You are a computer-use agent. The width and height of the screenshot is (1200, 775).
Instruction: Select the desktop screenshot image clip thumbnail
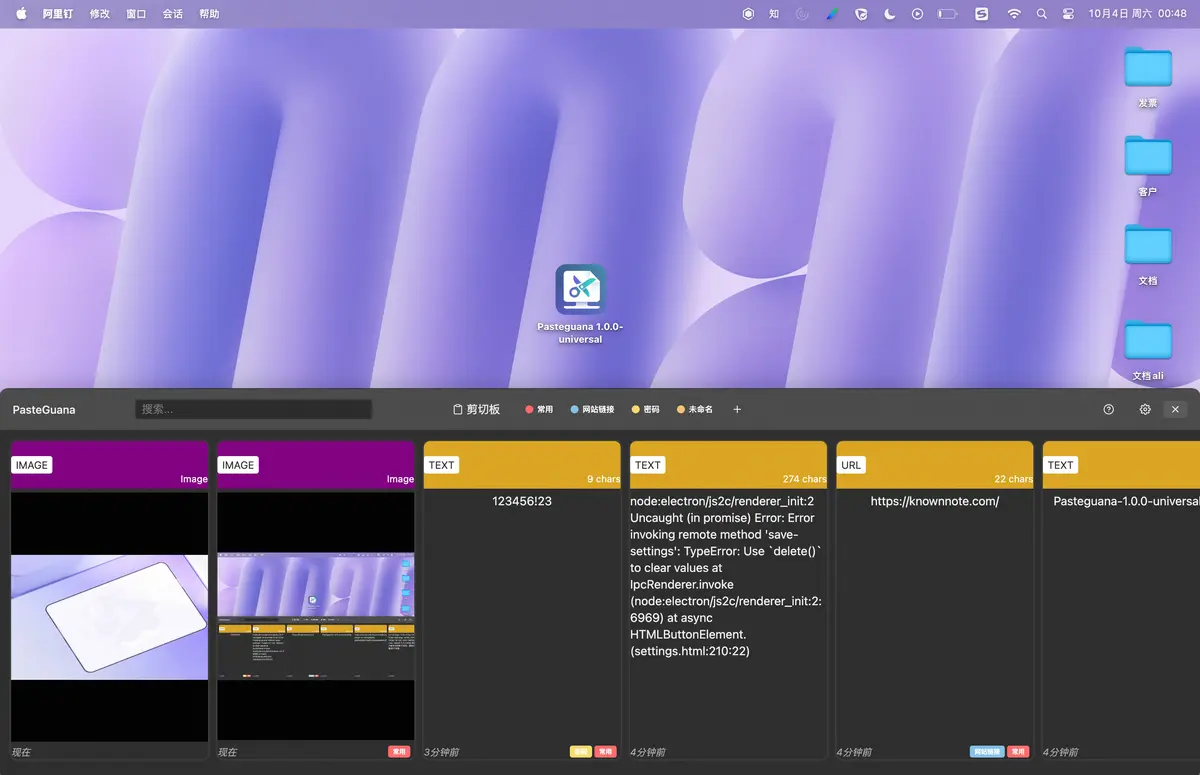pos(315,617)
